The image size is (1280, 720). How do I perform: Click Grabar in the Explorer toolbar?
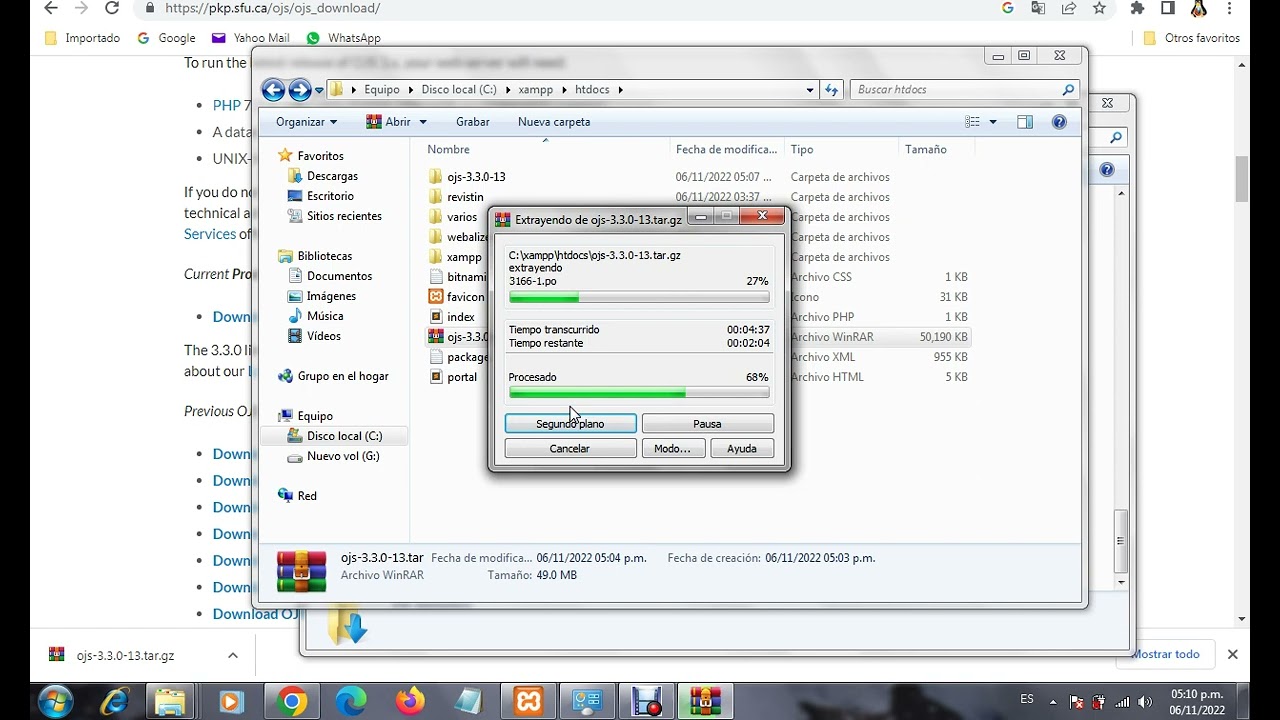[x=473, y=122]
